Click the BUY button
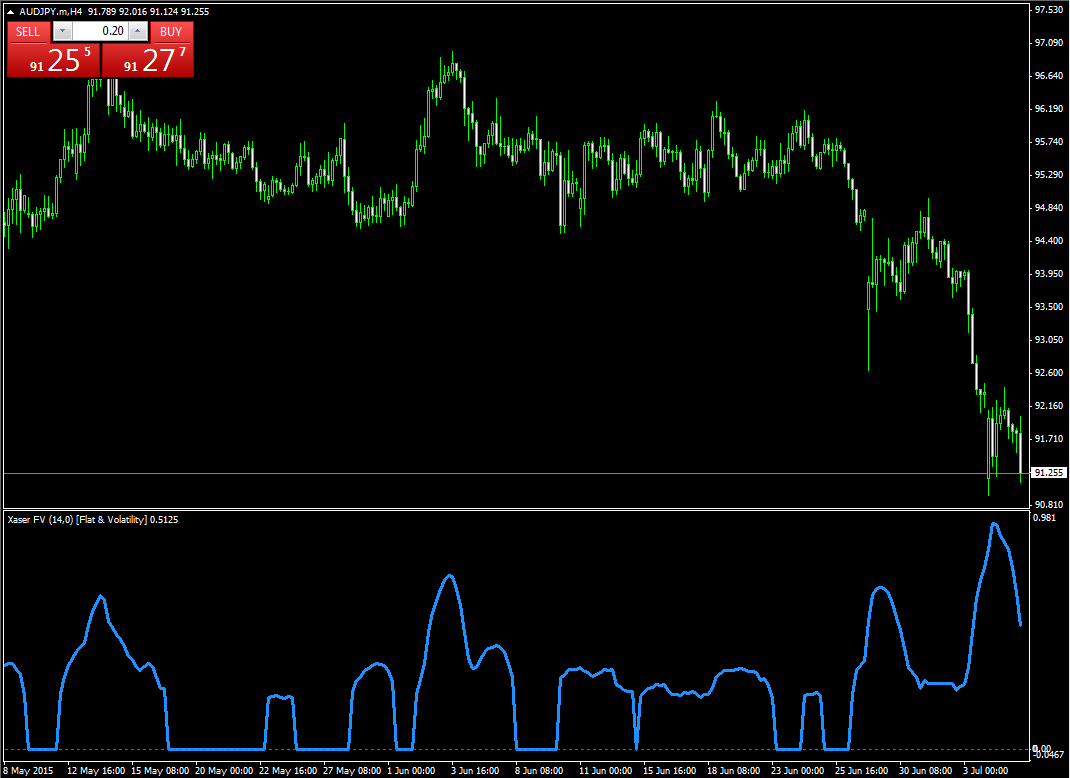 (x=171, y=31)
